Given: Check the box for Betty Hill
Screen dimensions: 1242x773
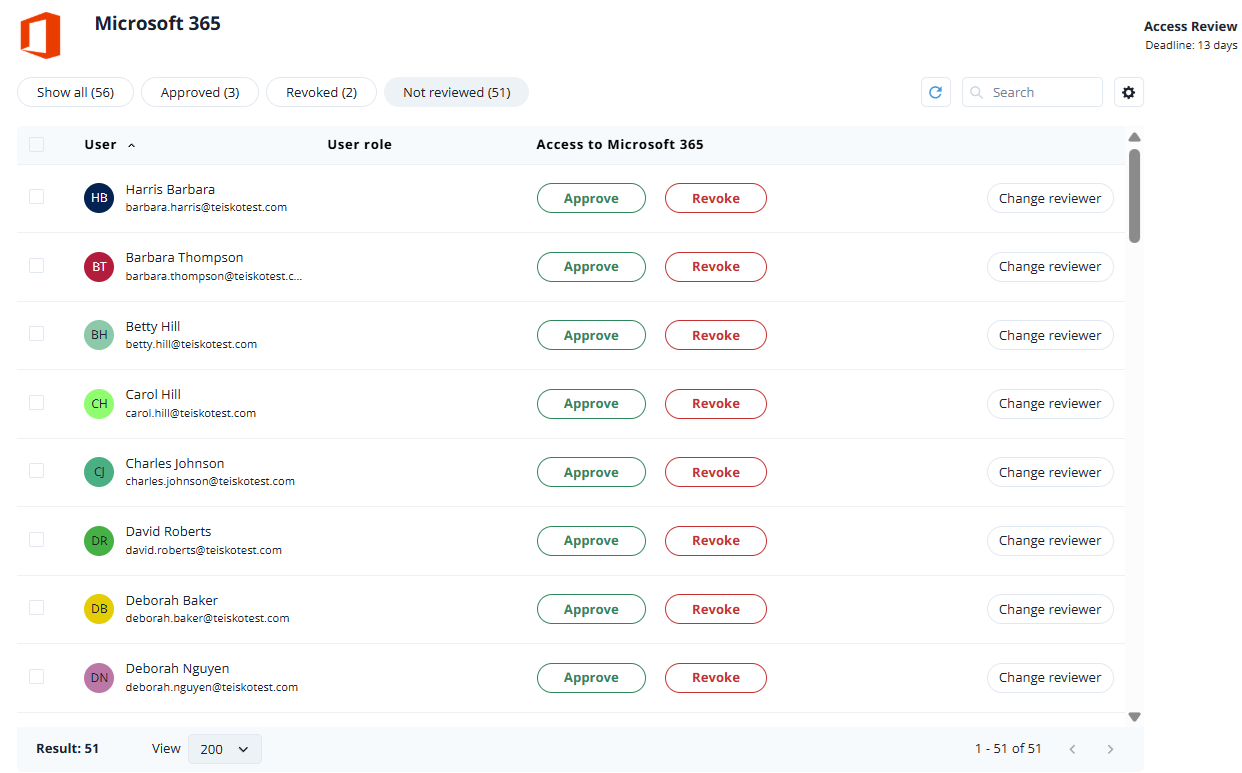Looking at the screenshot, I should [37, 334].
